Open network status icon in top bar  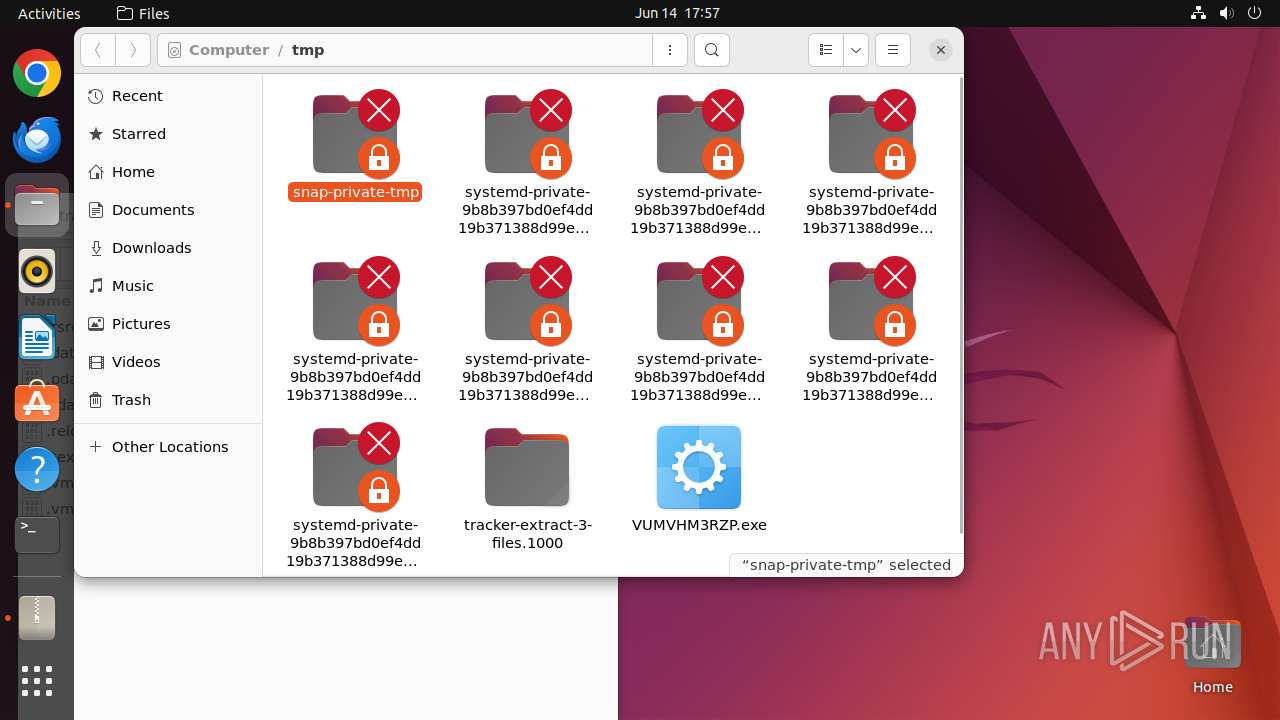tap(1199, 13)
